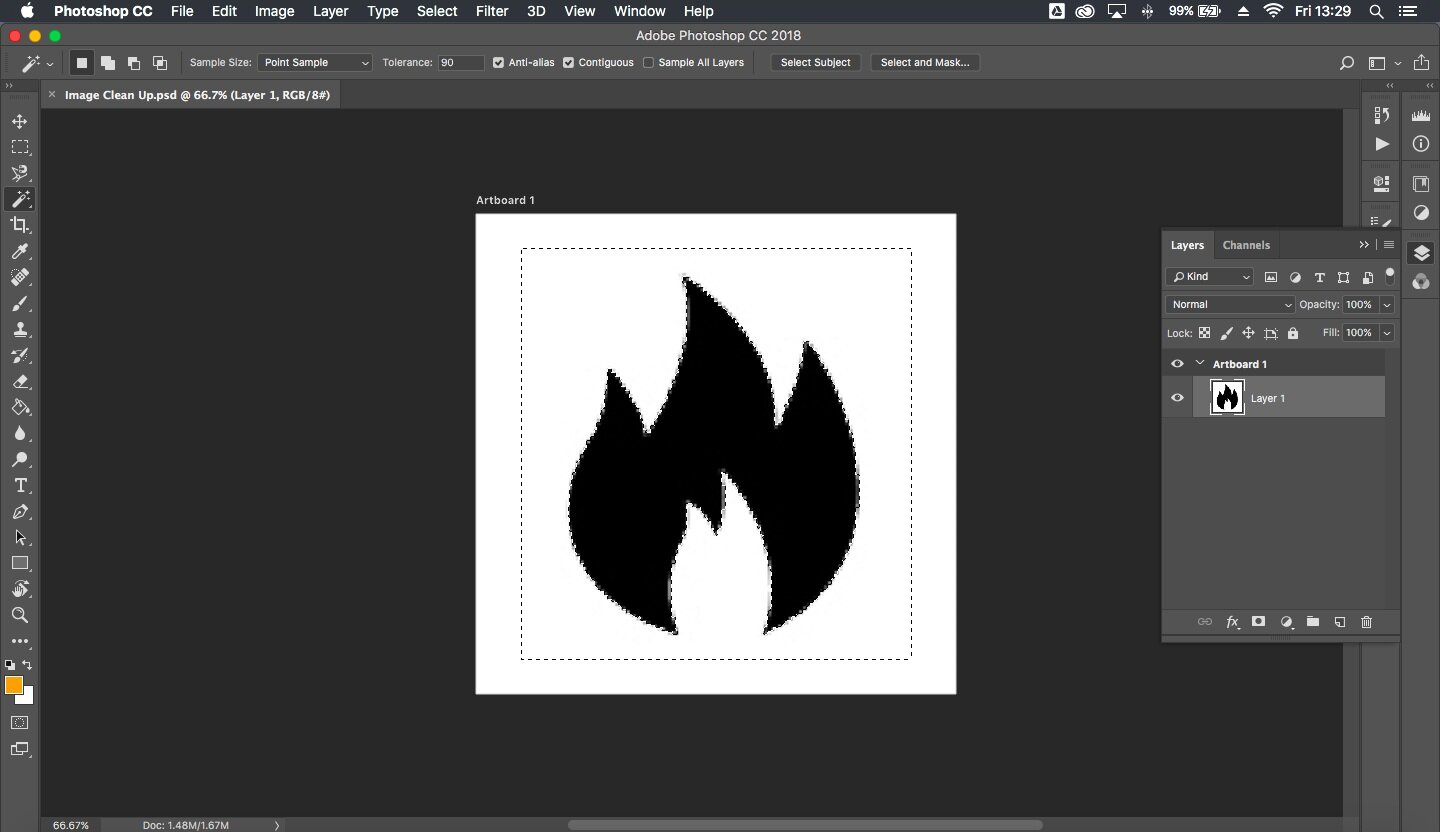
Task: Open the Select menu
Action: coord(437,11)
